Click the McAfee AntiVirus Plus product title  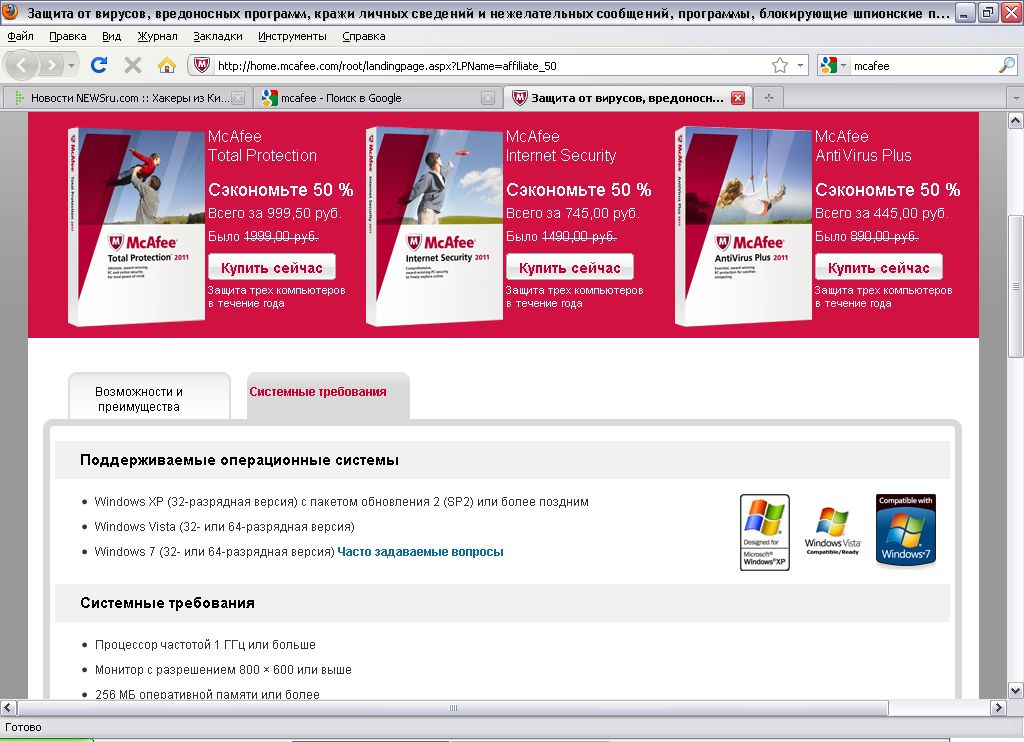pyautogui.click(x=863, y=146)
